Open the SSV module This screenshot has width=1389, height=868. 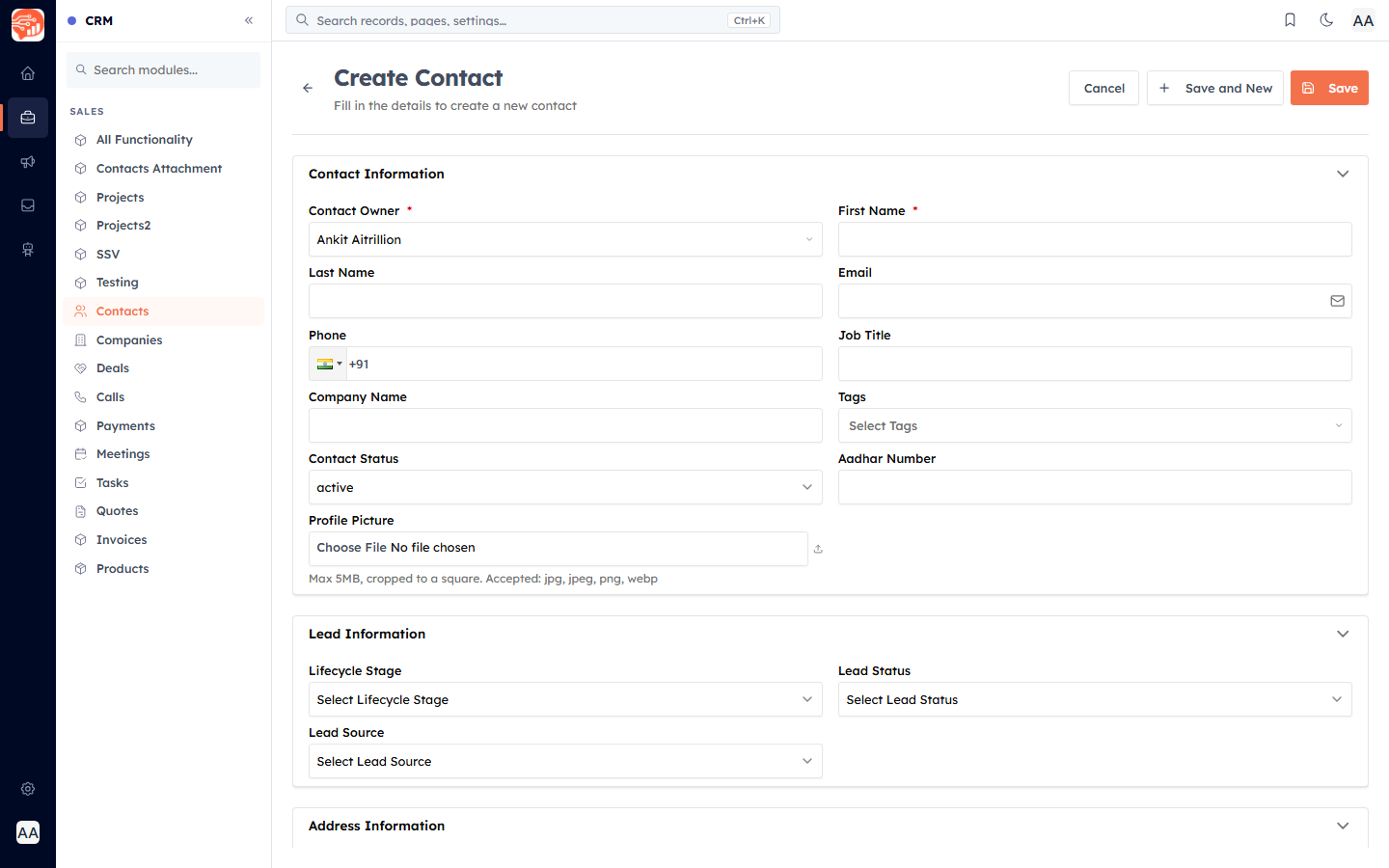tap(164, 255)
